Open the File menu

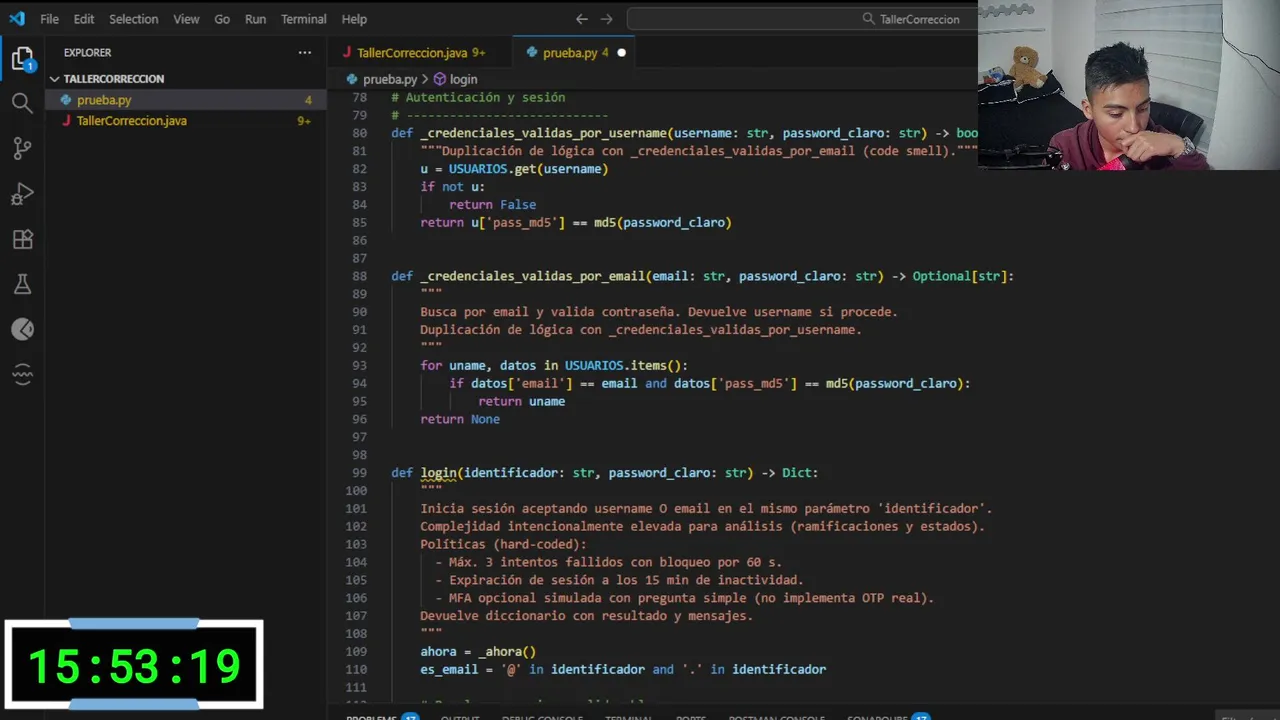49,19
